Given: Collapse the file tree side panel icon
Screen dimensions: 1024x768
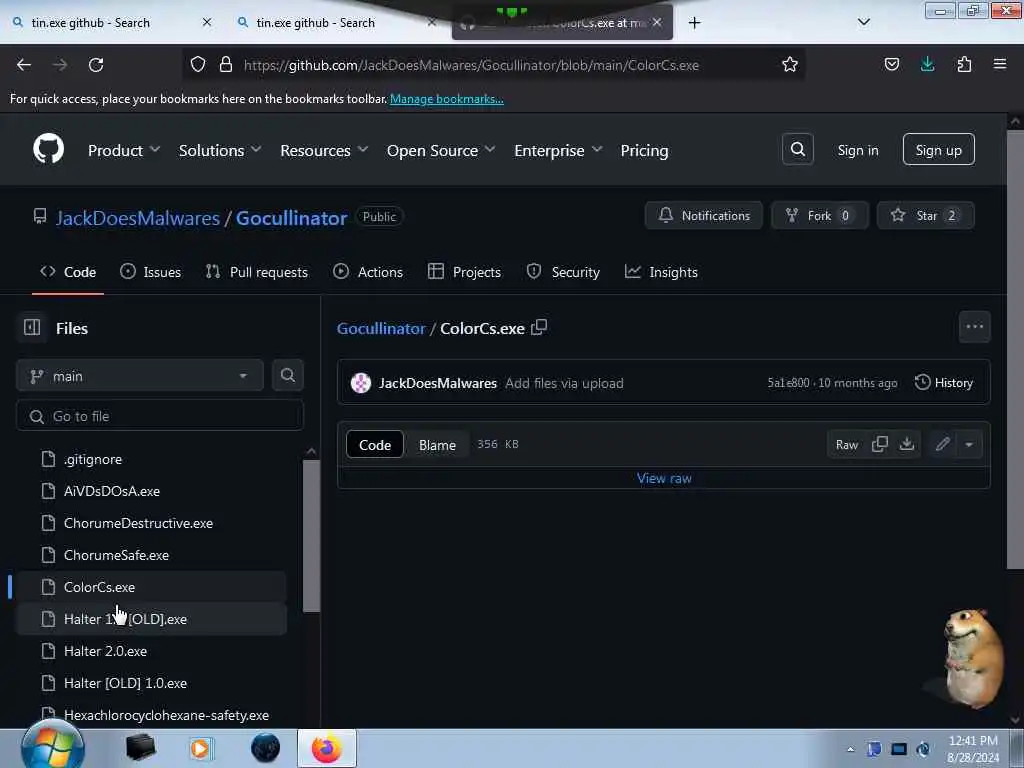Looking at the screenshot, I should coord(32,327).
